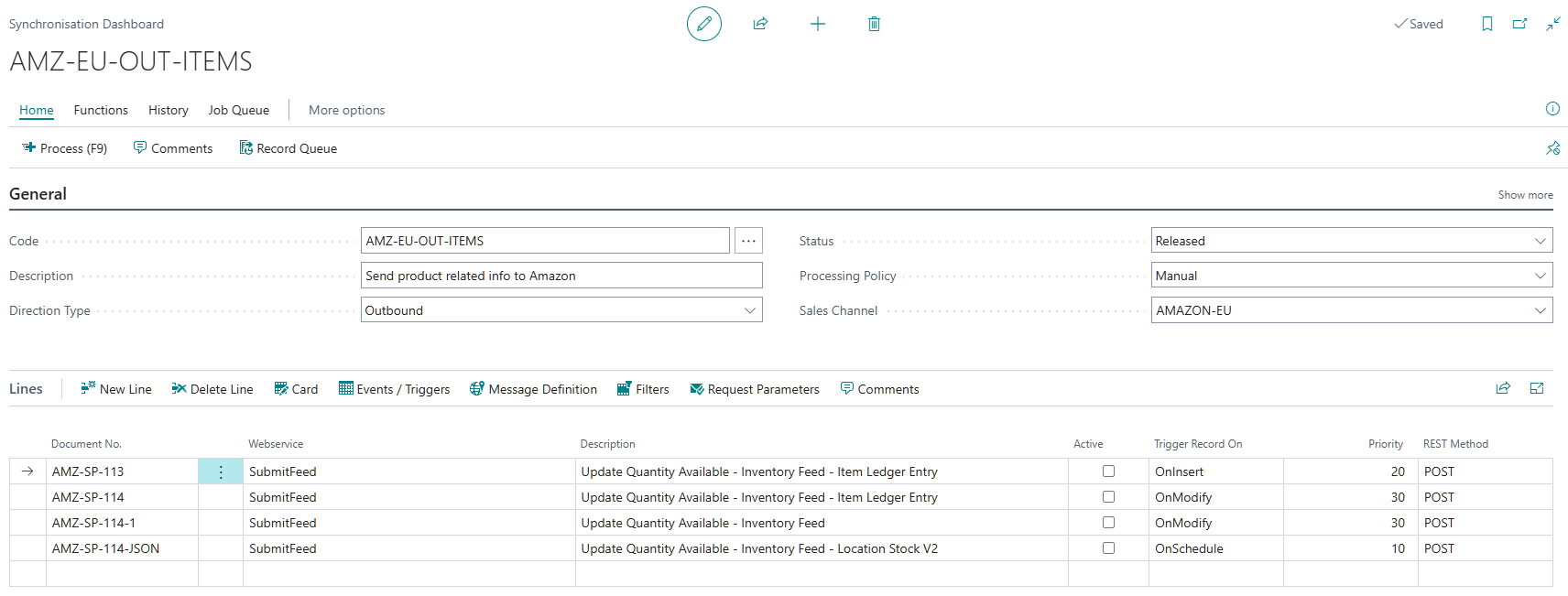Toggle Active checkbox for AMZ-SP-114-1
The height and width of the screenshot is (596, 1568).
point(1108,523)
